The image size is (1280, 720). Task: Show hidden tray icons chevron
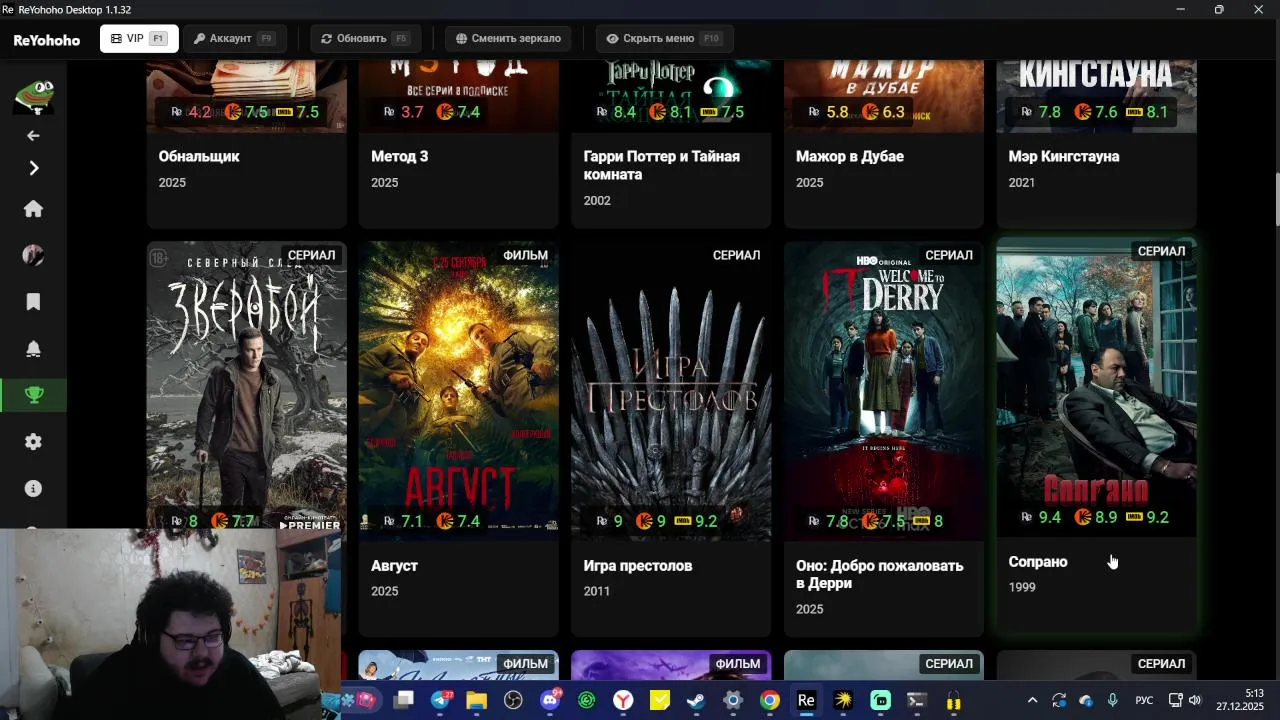pyautogui.click(x=1032, y=700)
